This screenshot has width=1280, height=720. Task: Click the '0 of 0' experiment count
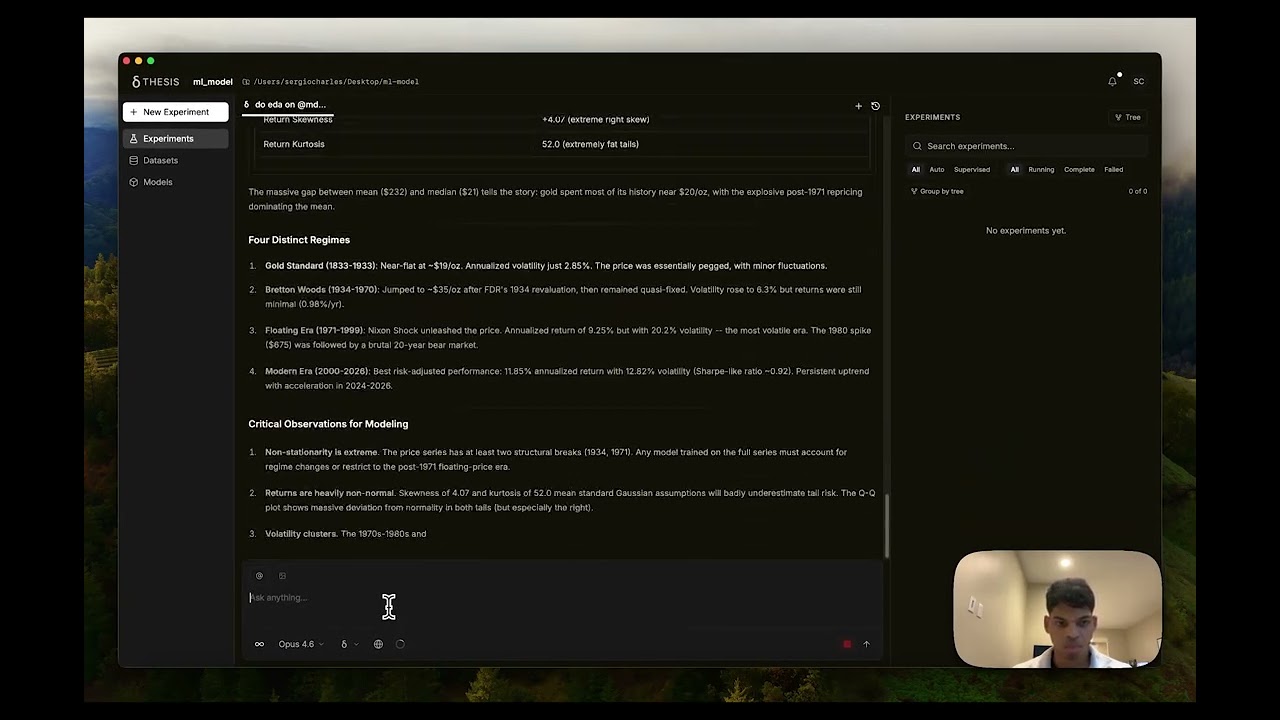1137,191
